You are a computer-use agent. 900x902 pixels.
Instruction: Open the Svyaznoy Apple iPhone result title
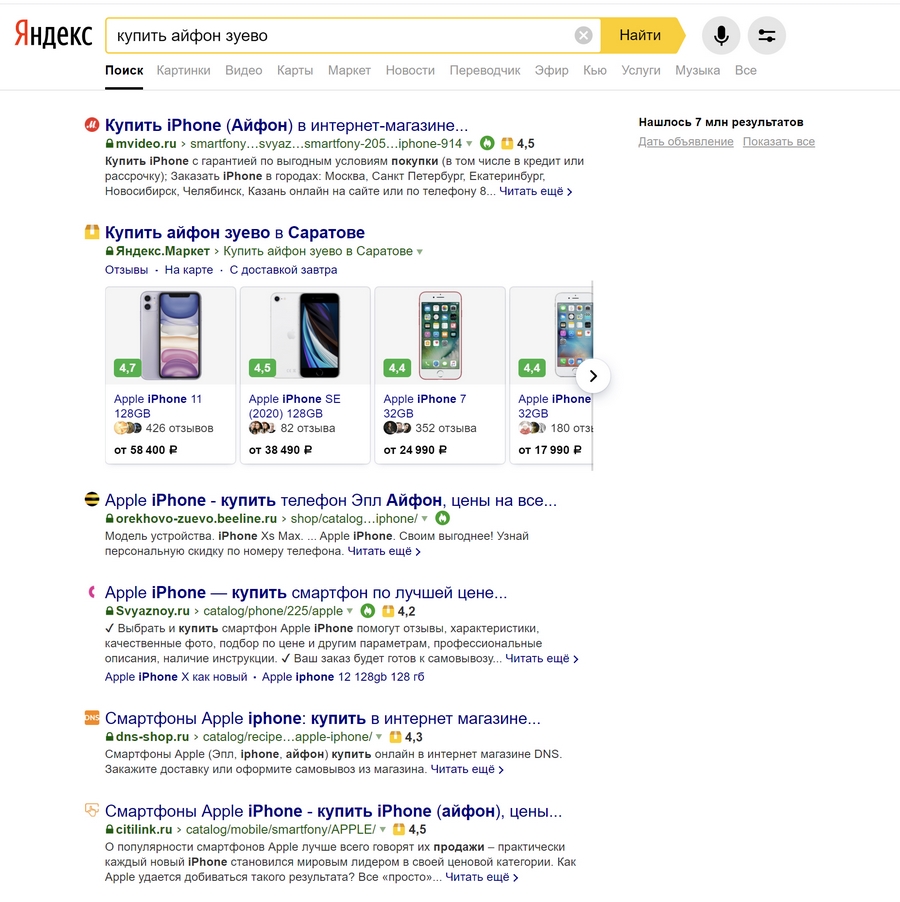306,592
